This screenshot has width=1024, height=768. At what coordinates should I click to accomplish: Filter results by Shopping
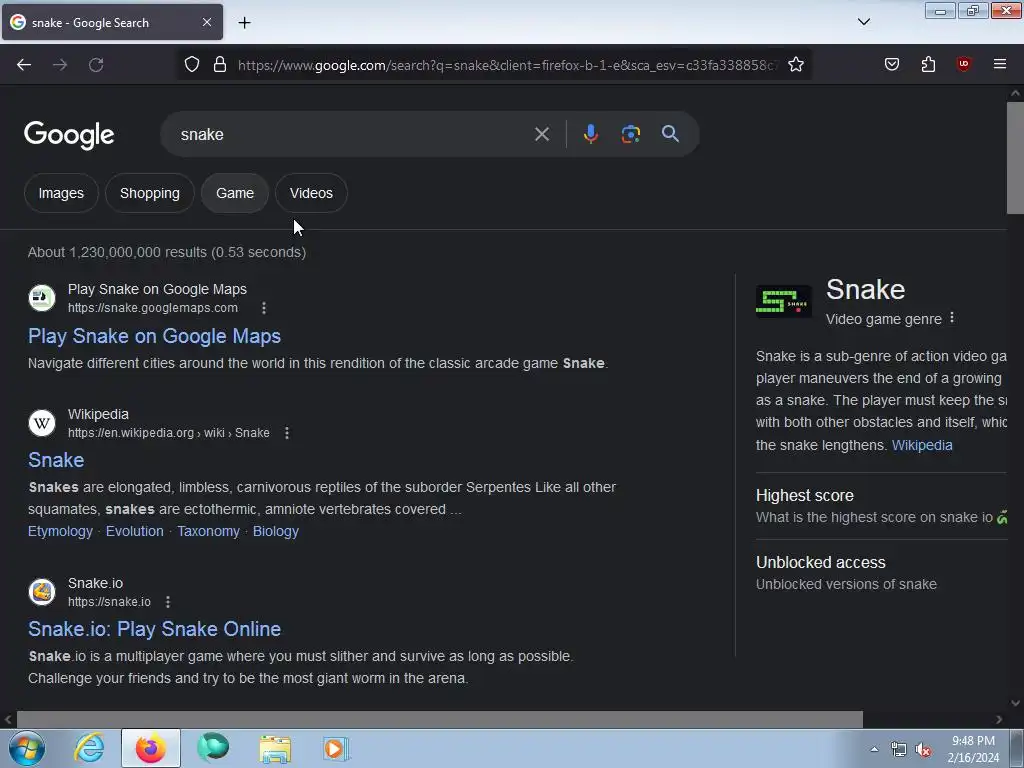point(150,193)
